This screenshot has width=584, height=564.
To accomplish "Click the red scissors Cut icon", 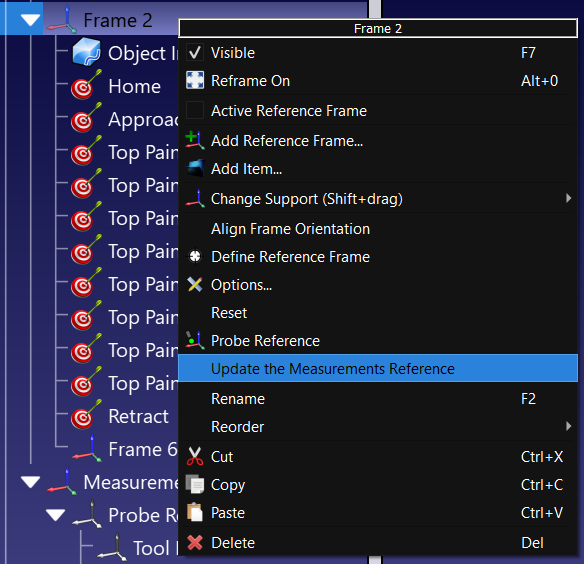I will (x=195, y=457).
